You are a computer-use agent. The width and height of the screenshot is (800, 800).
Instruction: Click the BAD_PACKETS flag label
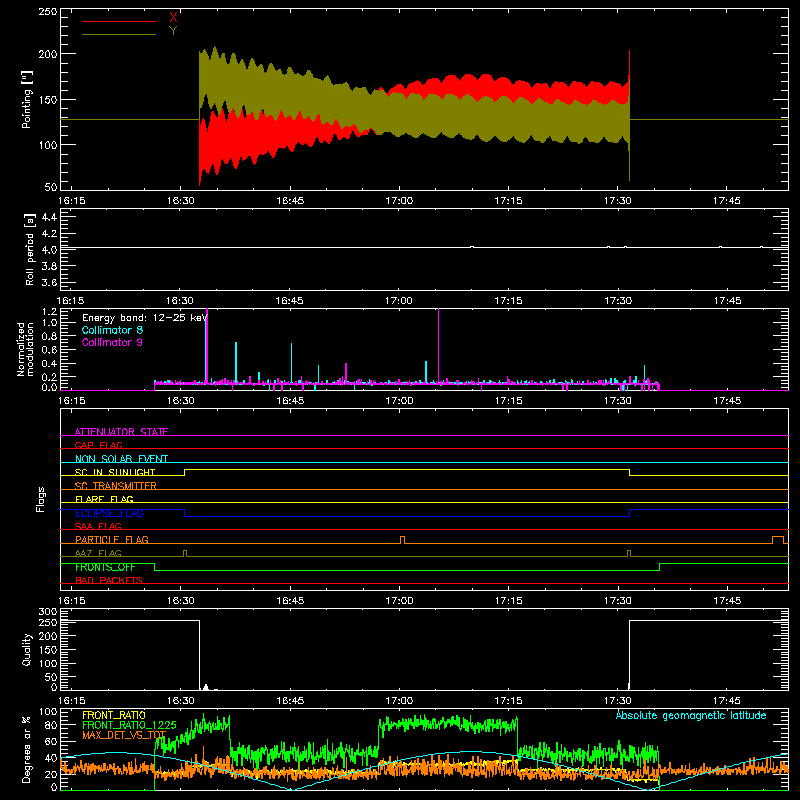click(109, 580)
